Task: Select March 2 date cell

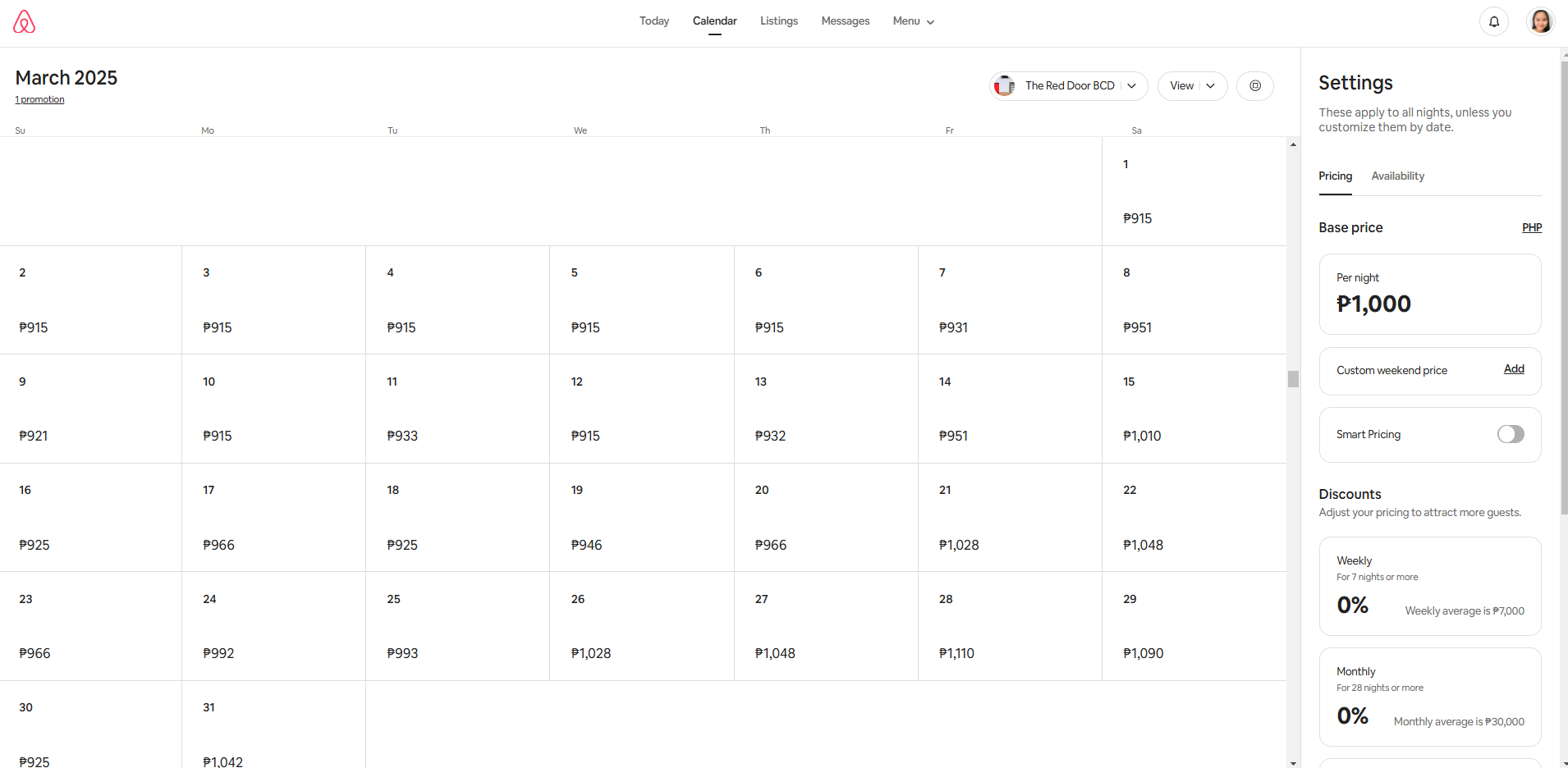Action: 90,300
